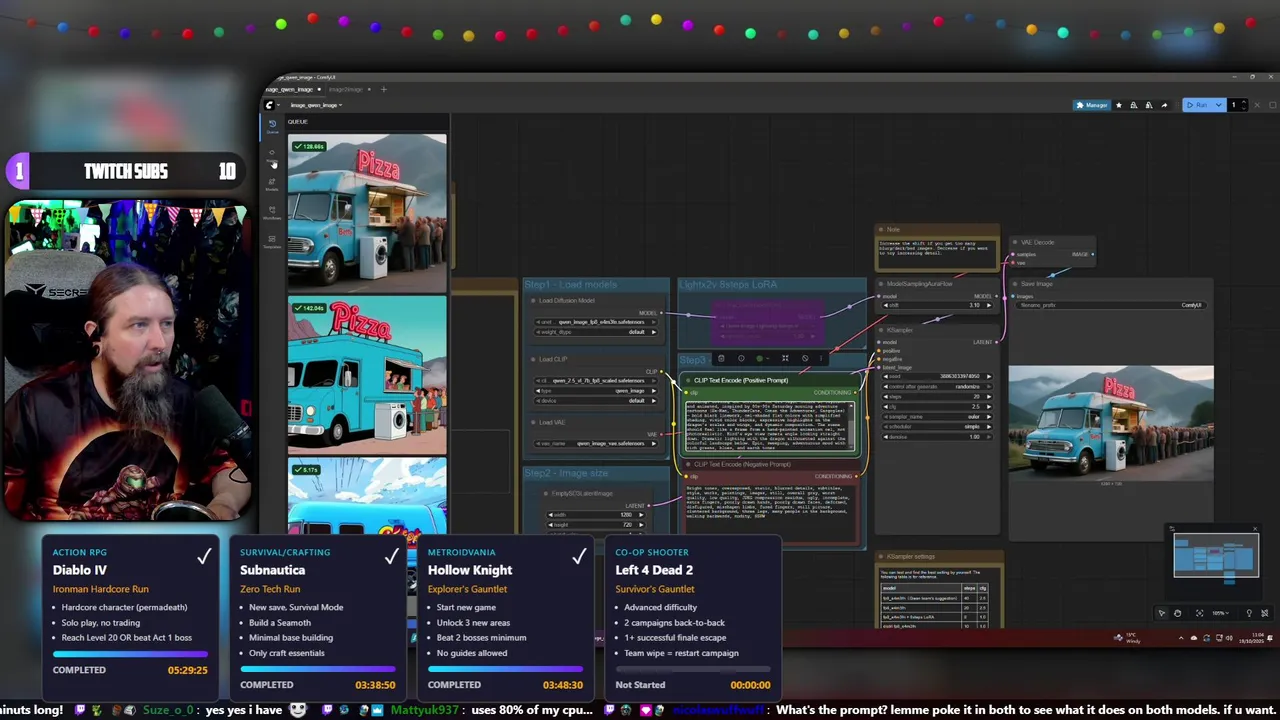Edit the cfg value in KSampler
1280x720 pixels.
[937, 406]
